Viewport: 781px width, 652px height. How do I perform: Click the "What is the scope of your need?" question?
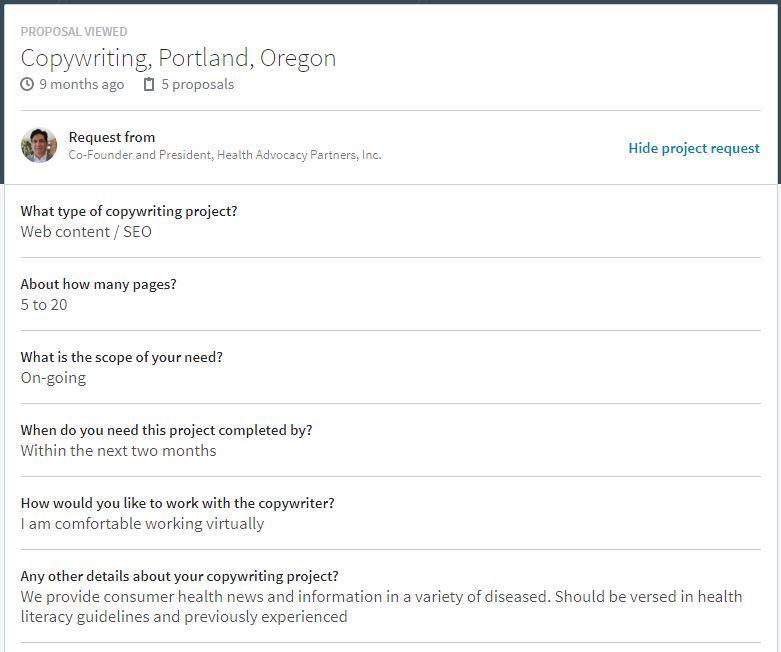coord(121,357)
